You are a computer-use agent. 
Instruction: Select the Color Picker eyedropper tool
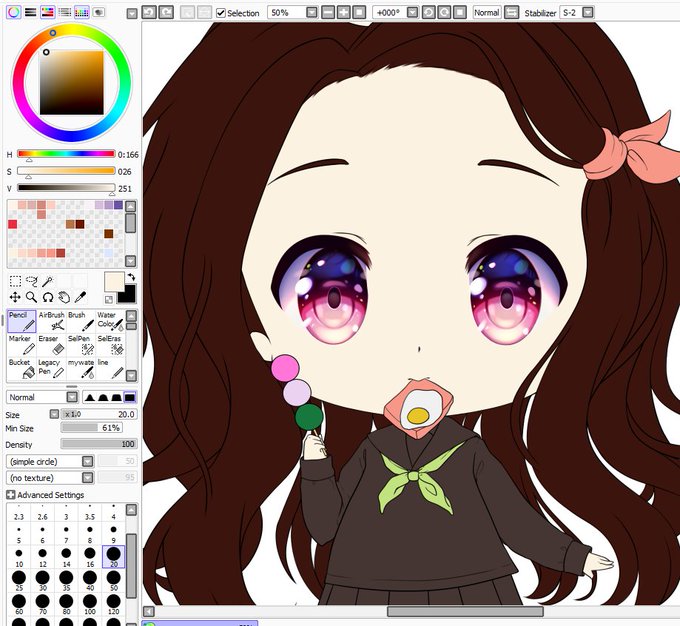point(80,297)
